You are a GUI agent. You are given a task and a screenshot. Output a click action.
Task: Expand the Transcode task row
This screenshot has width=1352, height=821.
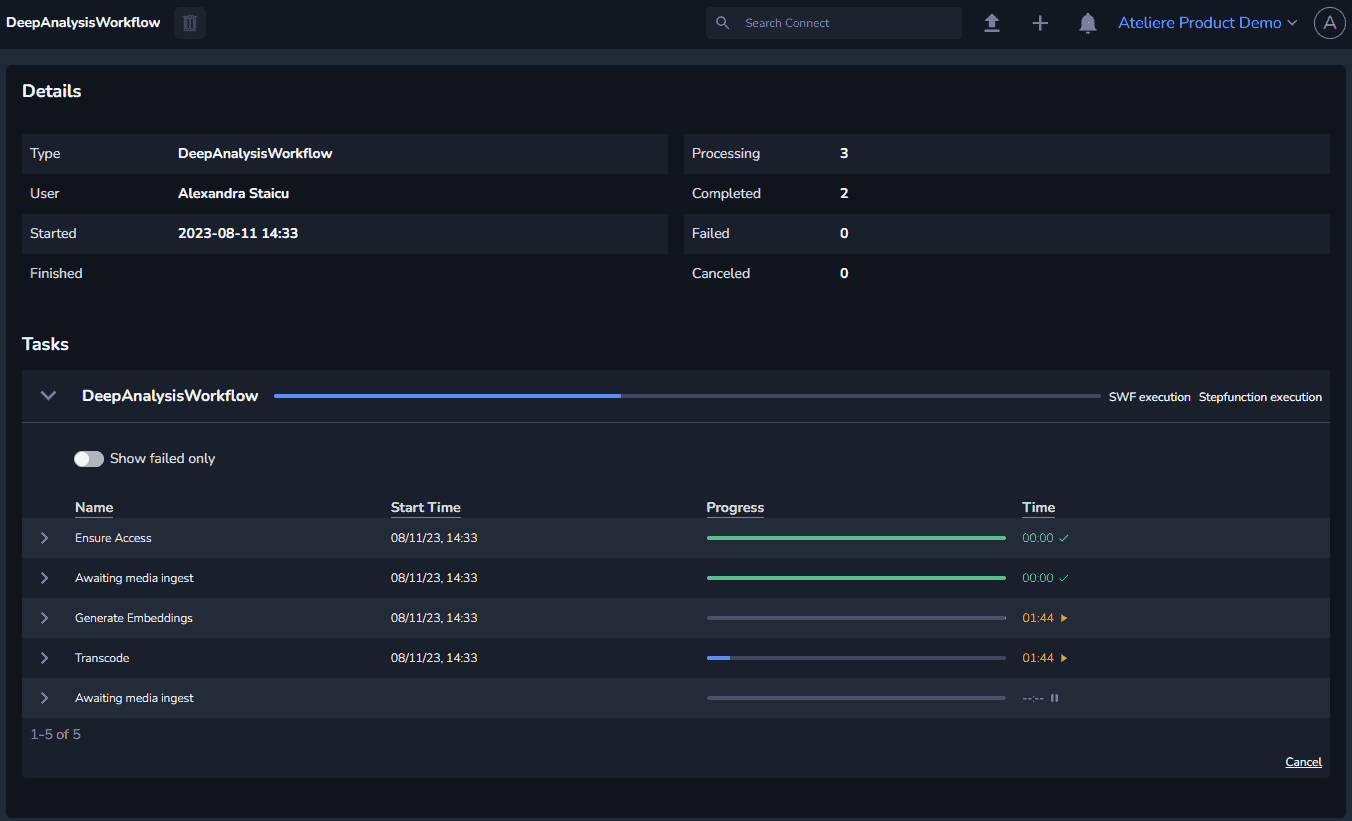(x=44, y=658)
